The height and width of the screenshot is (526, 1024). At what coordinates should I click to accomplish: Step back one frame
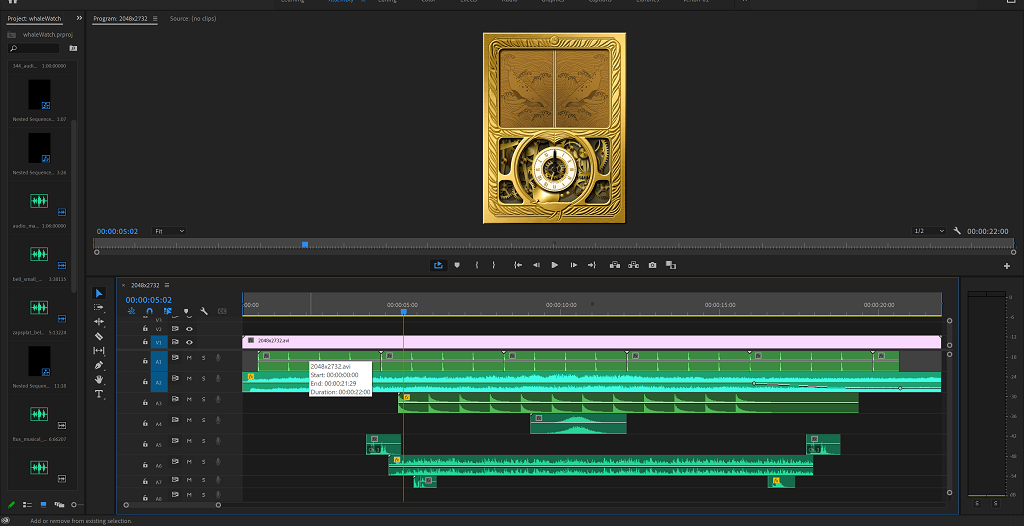(536, 265)
